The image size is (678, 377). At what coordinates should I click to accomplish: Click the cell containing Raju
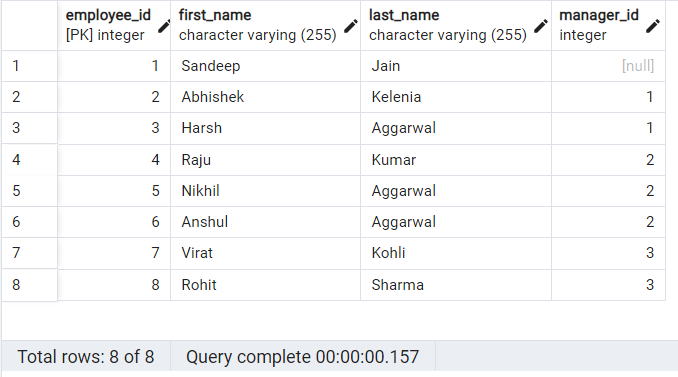(x=265, y=160)
